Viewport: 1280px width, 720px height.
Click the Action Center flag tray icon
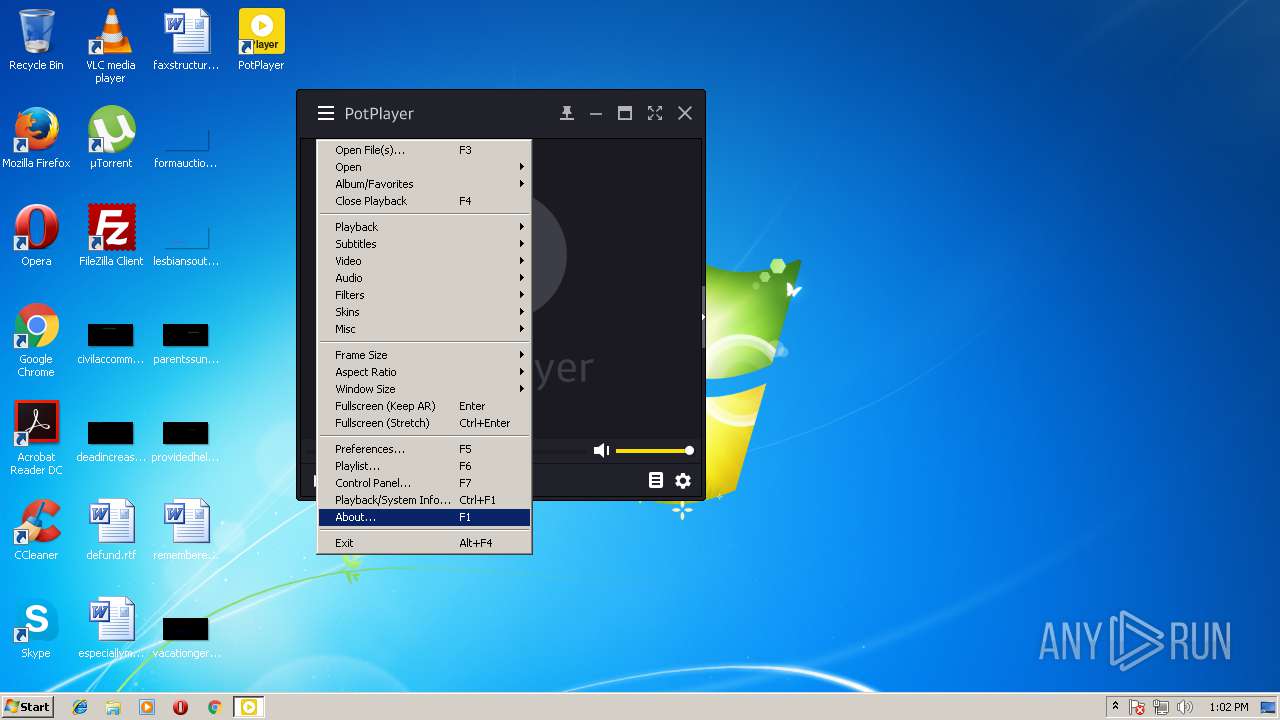click(1138, 707)
